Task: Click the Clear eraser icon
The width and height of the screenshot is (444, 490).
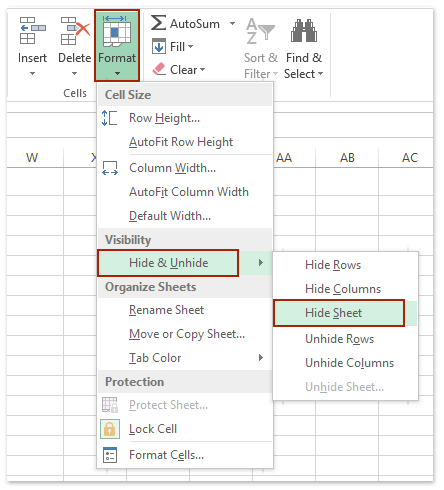Action: pyautogui.click(x=159, y=69)
